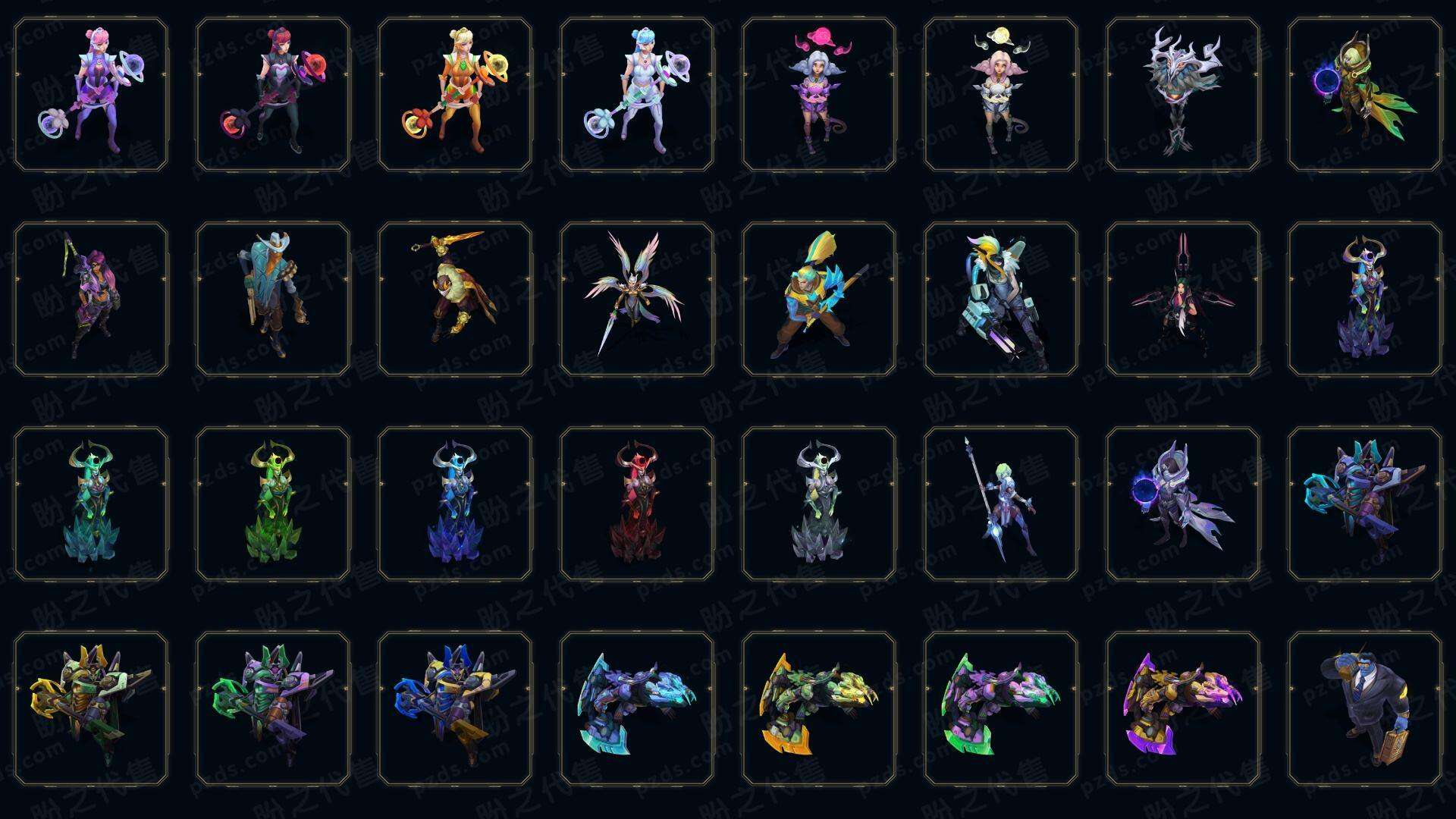Pick the light-blue-haired white staff girl chroma
This screenshot has width=1456, height=819.
(637, 94)
